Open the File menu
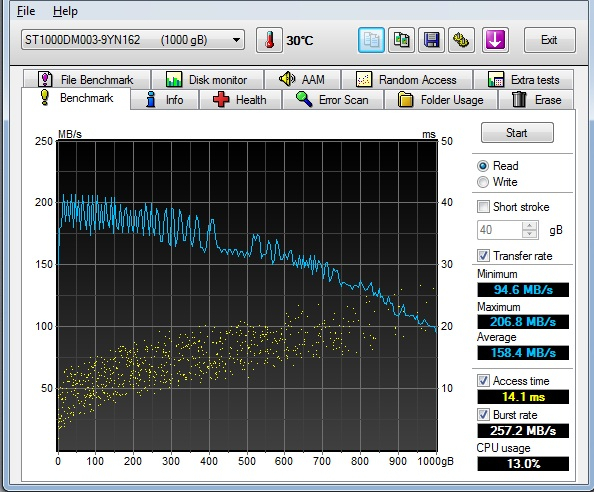594x492 pixels. 26,11
